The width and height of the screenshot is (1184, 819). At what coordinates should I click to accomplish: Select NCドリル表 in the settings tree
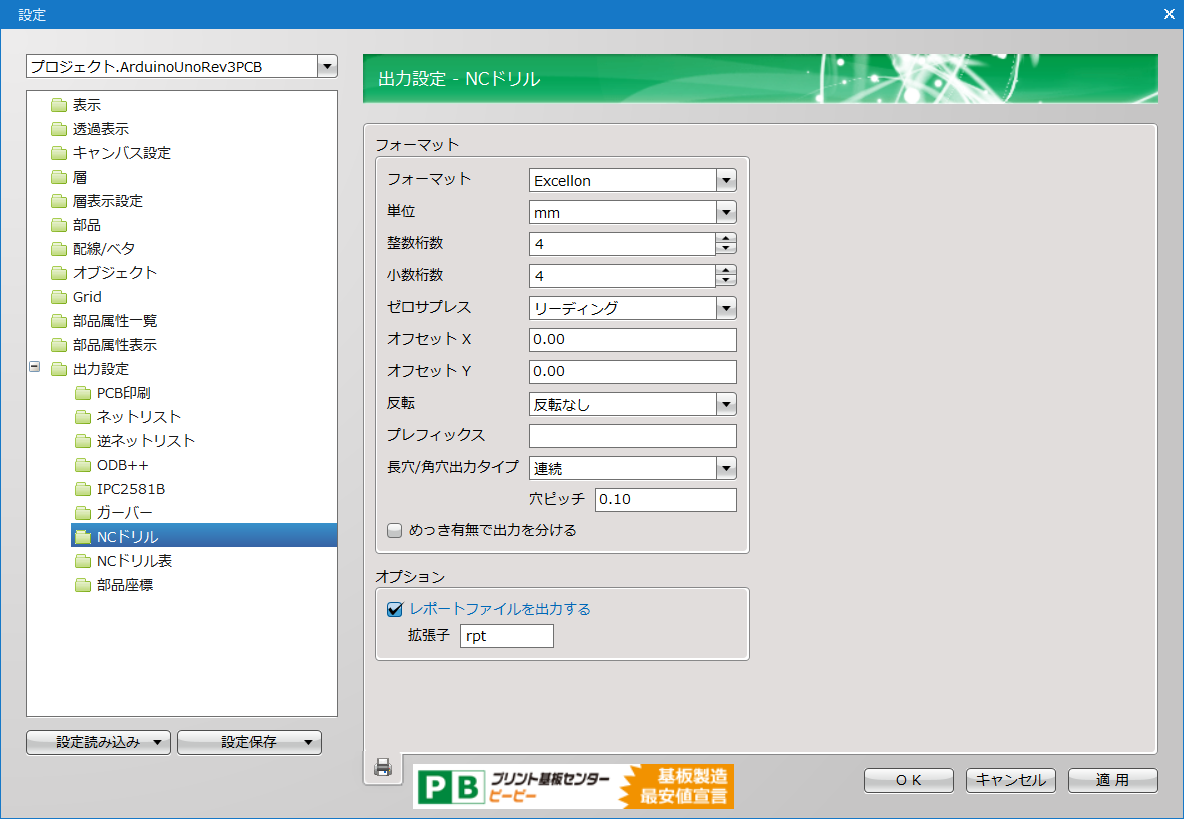(134, 561)
